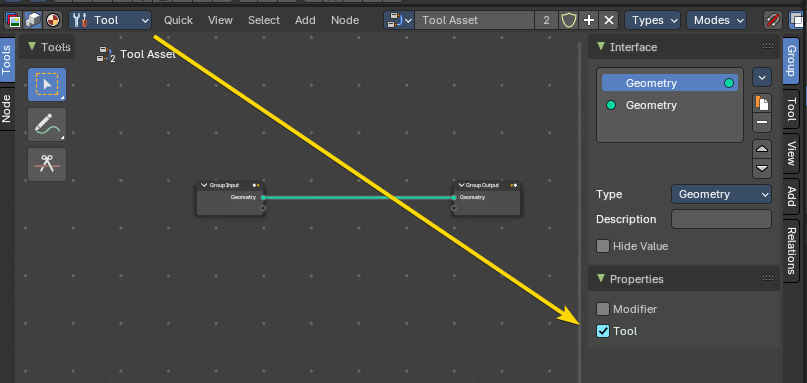Screen dimensions: 807x383
Task: Open the Quick menu
Action: pos(178,21)
